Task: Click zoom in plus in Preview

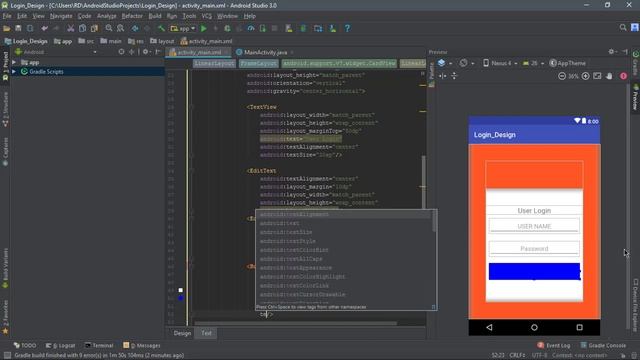Action: tap(585, 76)
